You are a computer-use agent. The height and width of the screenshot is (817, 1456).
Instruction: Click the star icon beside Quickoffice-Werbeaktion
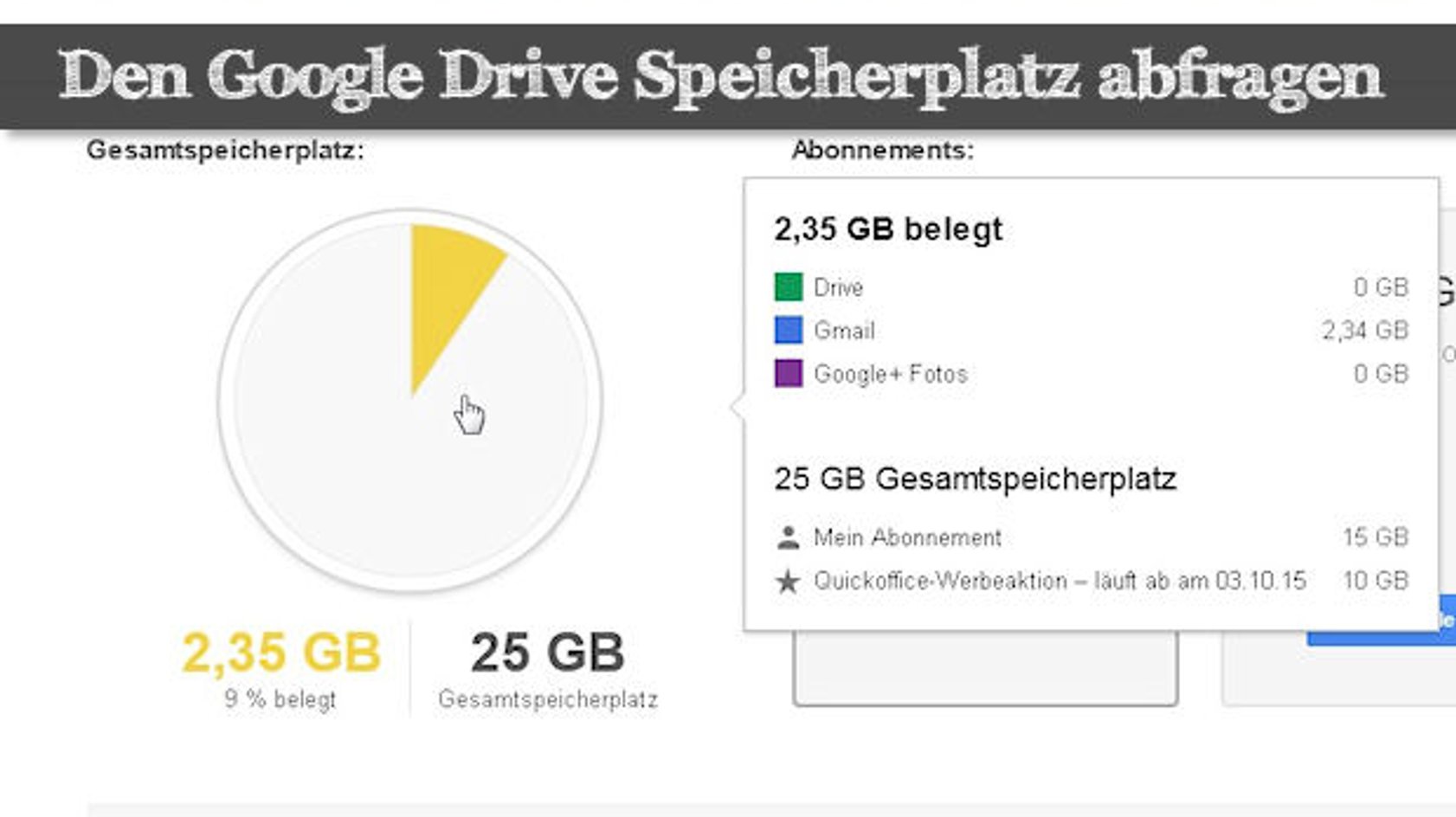(788, 581)
